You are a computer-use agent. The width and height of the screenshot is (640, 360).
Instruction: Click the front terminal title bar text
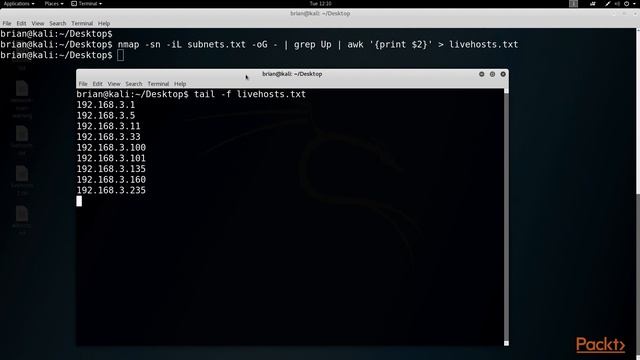292,74
